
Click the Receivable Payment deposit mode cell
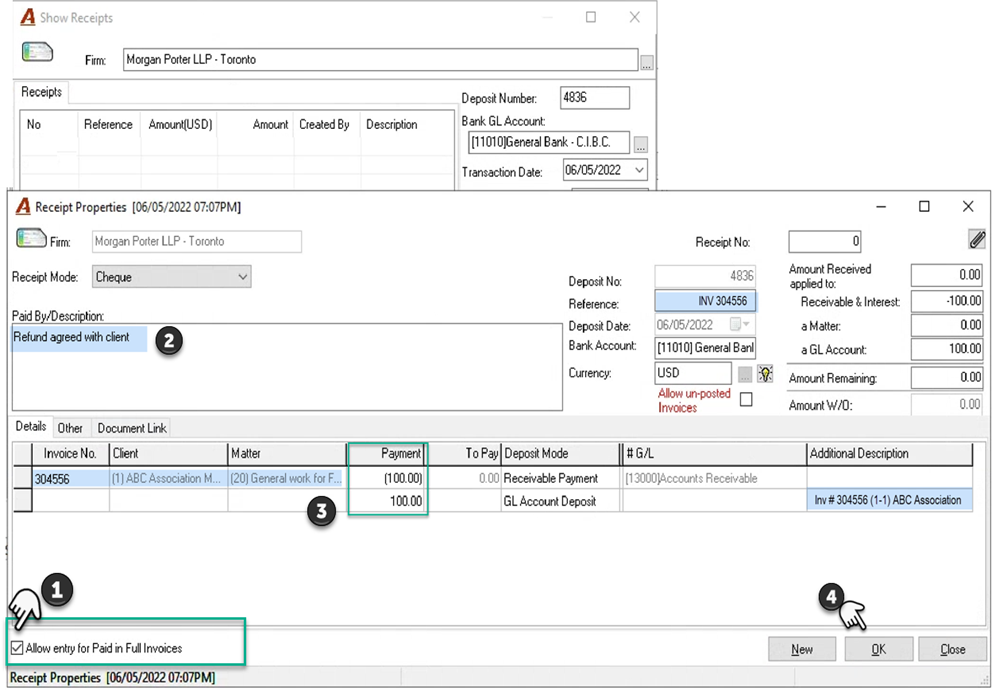[x=560, y=478]
